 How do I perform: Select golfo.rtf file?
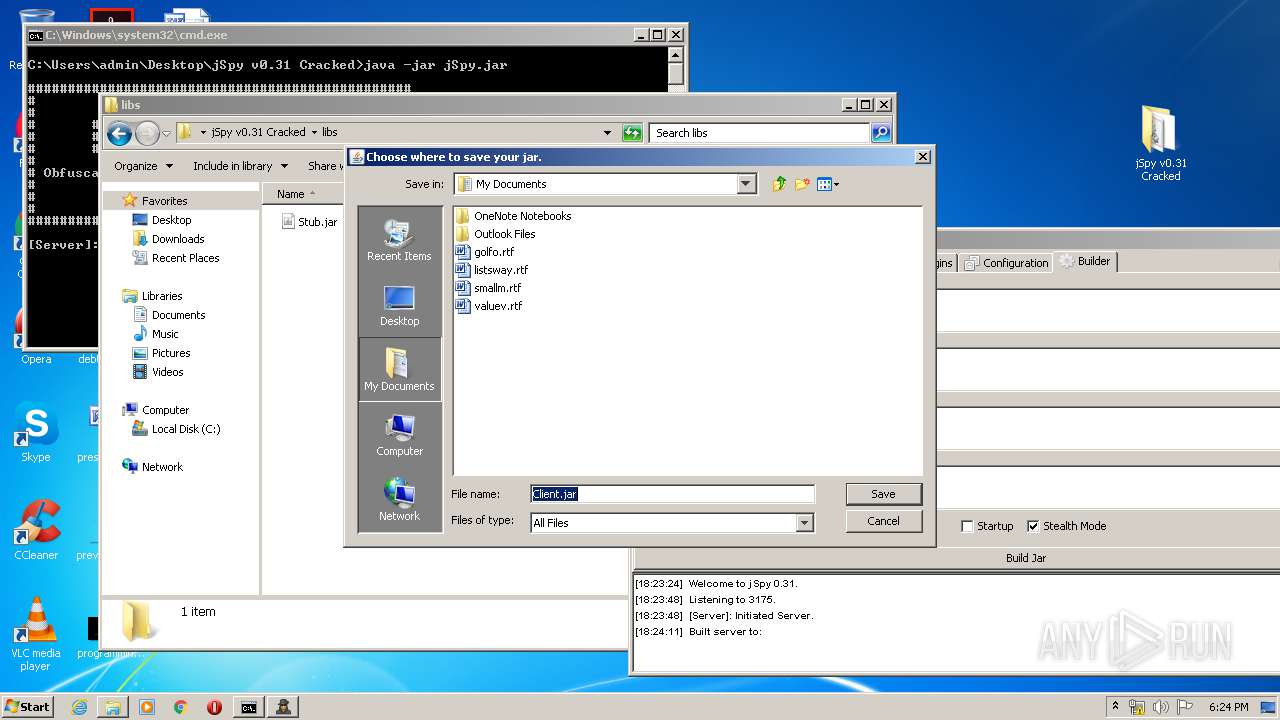(485, 252)
